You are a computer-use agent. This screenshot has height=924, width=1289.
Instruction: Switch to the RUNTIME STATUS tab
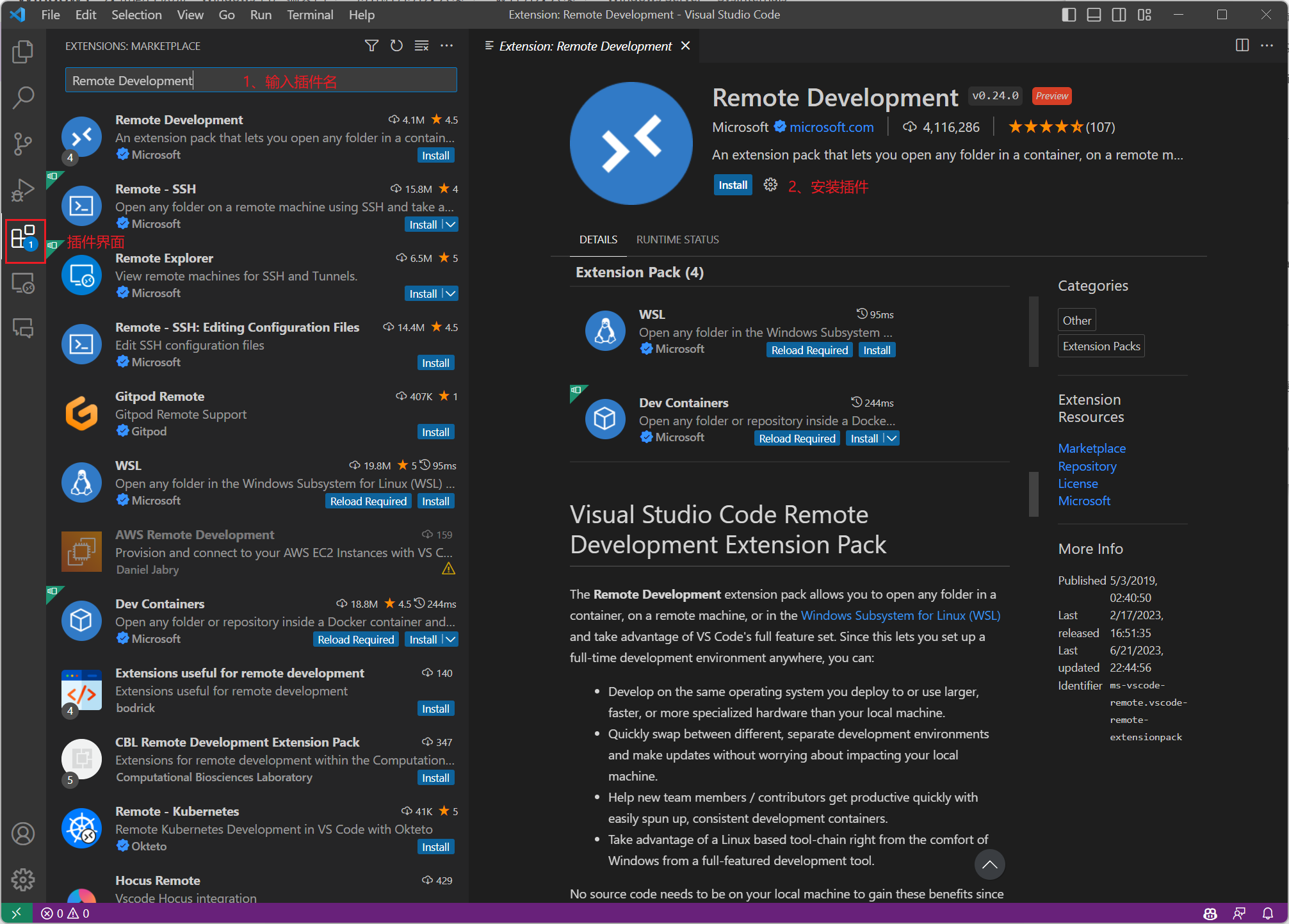(677, 239)
